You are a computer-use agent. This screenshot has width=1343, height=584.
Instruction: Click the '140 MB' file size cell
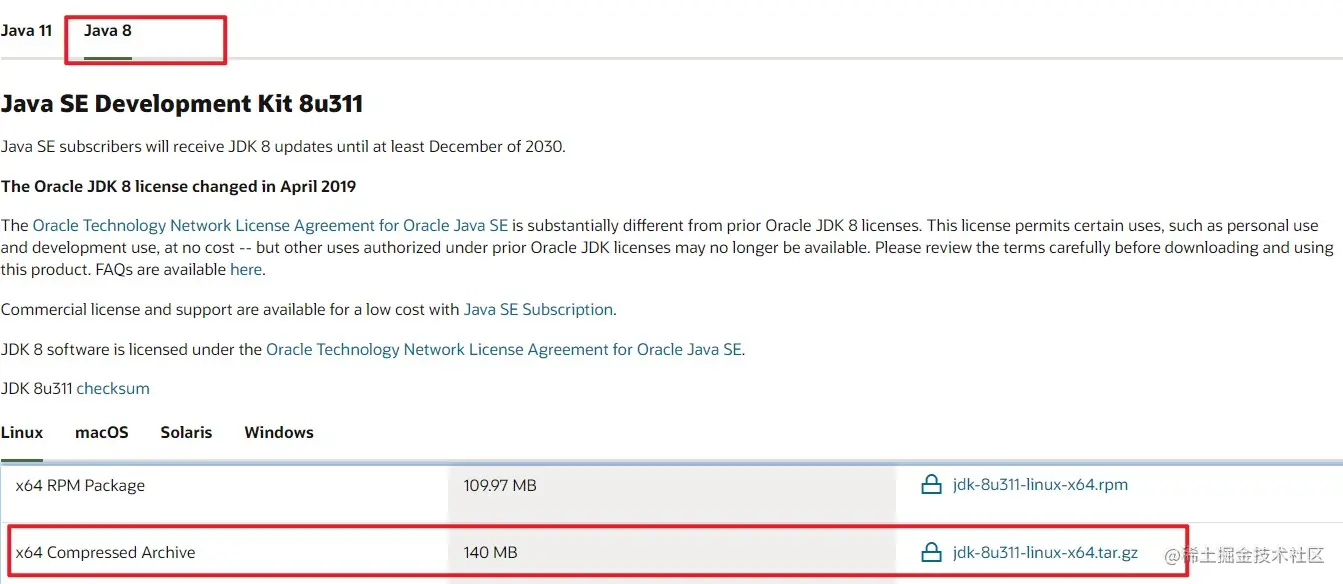click(491, 553)
